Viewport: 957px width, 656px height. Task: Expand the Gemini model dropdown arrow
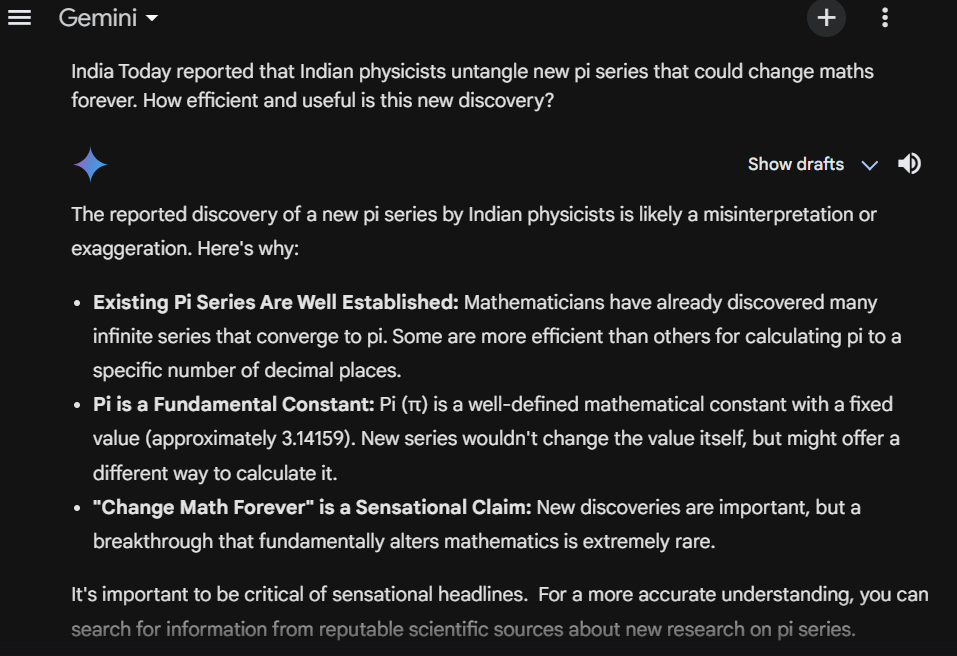point(152,18)
